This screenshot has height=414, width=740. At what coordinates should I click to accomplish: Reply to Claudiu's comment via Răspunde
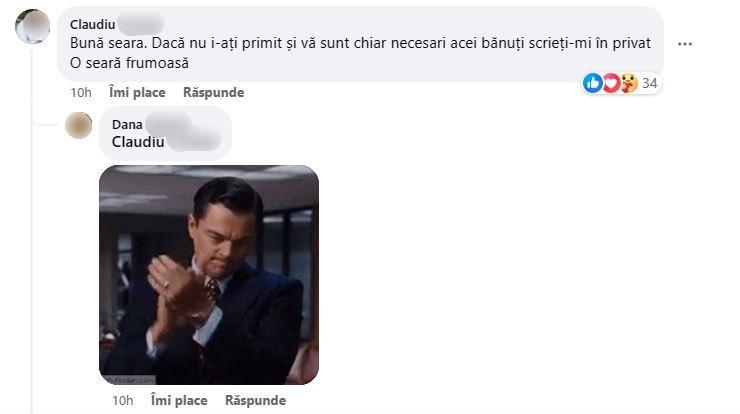click(x=213, y=93)
